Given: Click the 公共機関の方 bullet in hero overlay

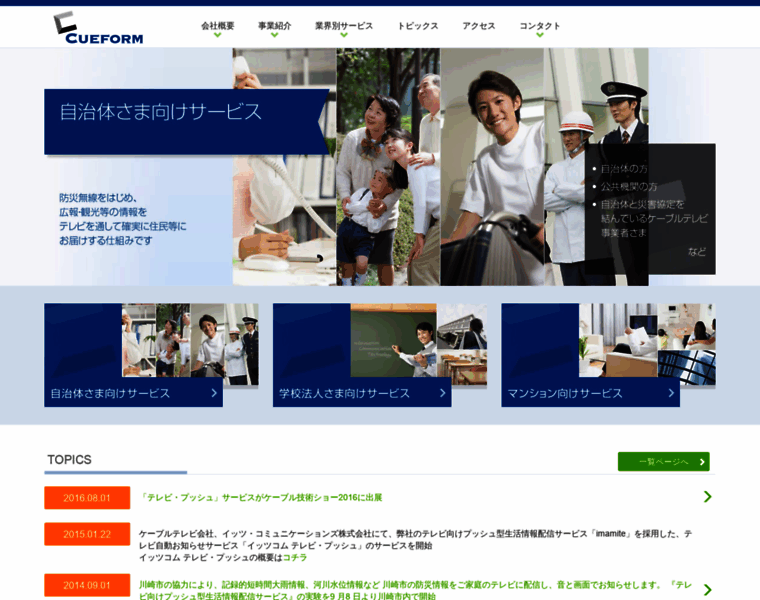Looking at the screenshot, I should [629, 187].
